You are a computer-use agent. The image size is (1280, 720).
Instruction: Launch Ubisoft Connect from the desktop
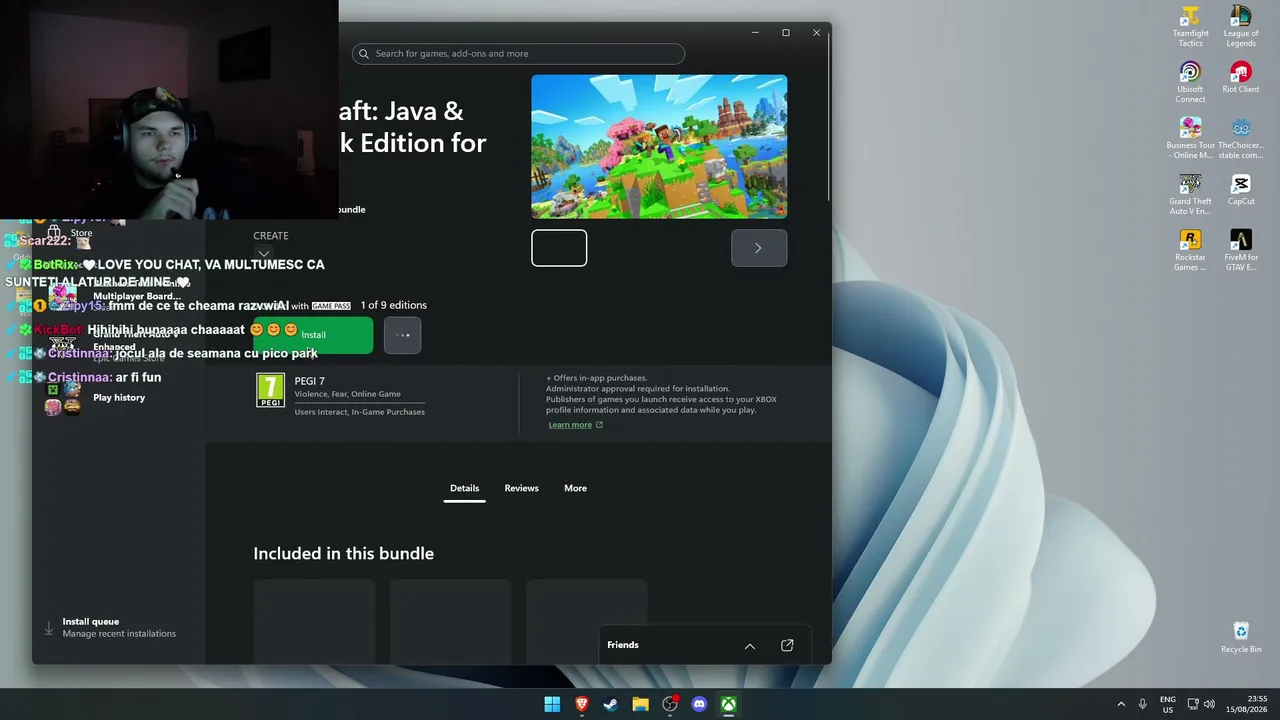(x=1190, y=83)
